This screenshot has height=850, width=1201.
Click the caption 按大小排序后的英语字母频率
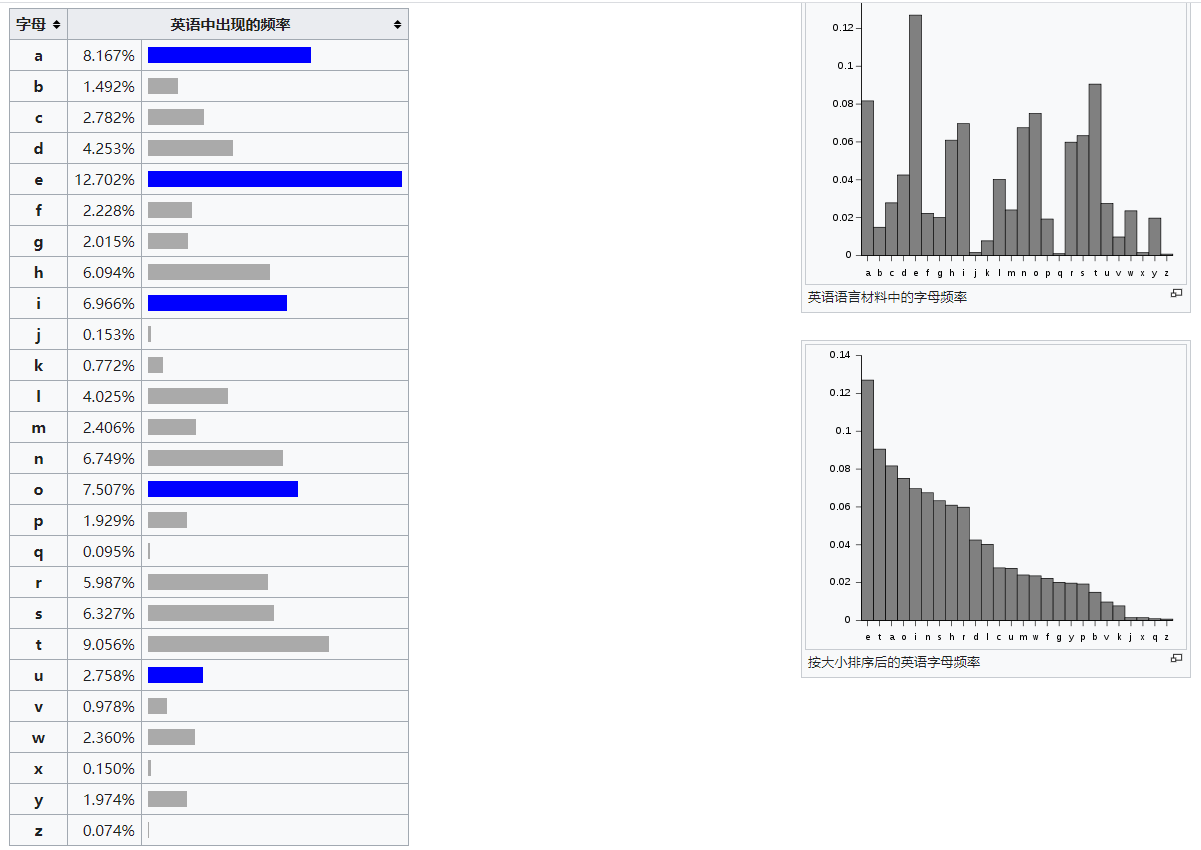click(x=893, y=662)
